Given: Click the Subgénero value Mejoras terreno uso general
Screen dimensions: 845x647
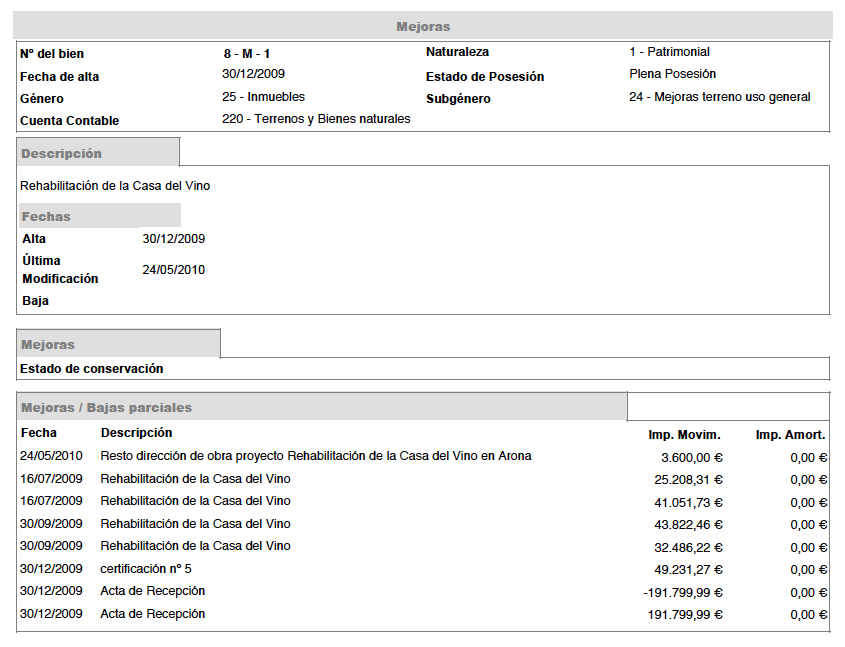Looking at the screenshot, I should point(719,97).
